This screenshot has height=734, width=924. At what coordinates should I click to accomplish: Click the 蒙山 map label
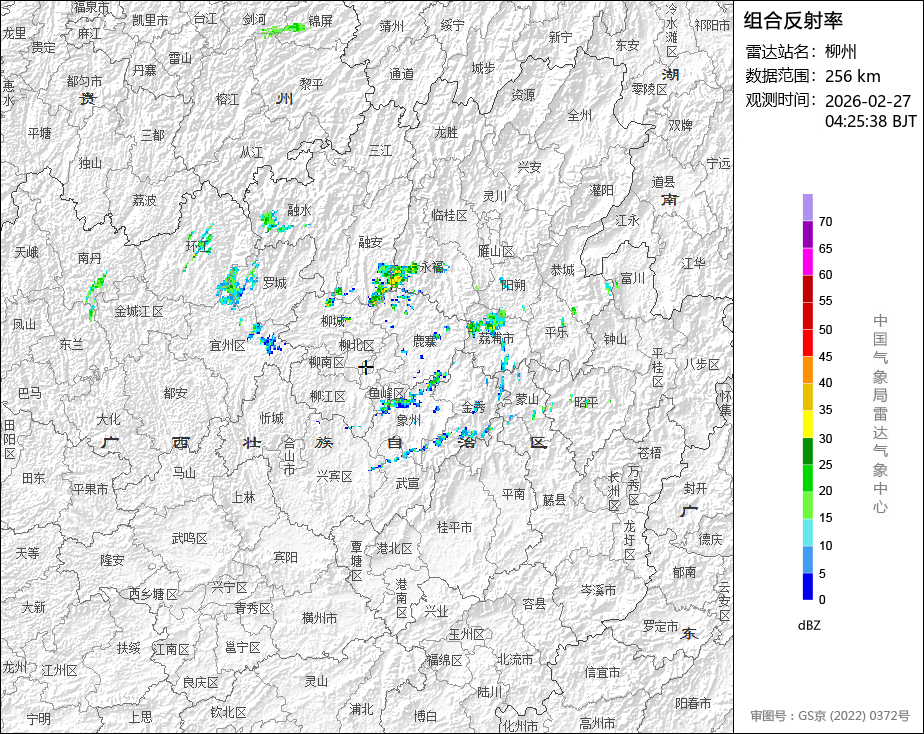click(527, 399)
